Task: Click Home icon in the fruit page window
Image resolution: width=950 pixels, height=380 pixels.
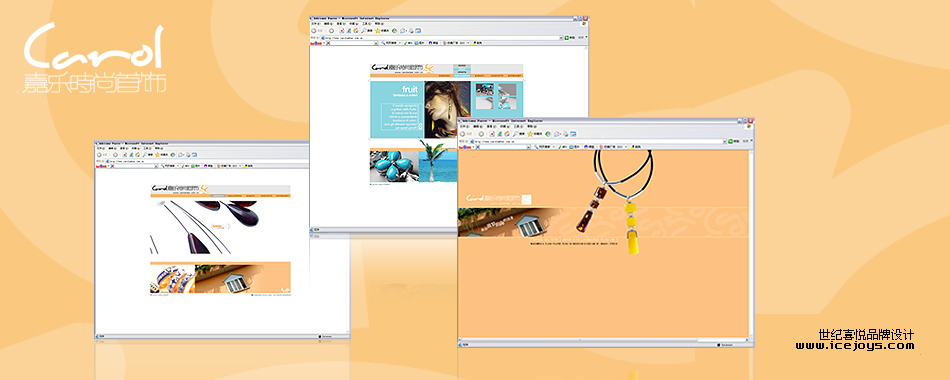Action: [356, 31]
